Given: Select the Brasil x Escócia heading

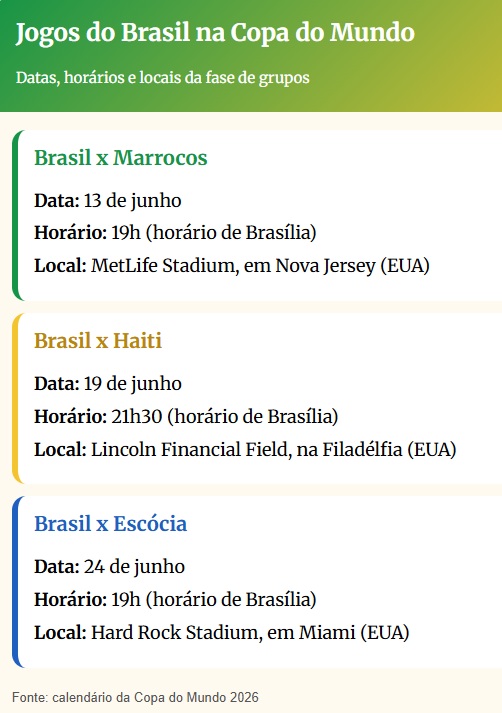Looking at the screenshot, I should pyautogui.click(x=110, y=524).
